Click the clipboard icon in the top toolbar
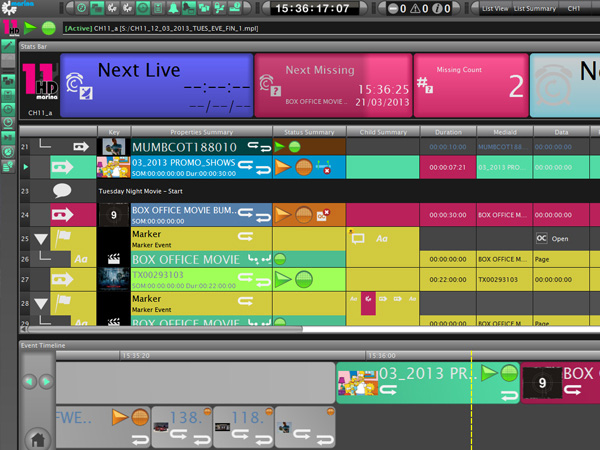 158,8
